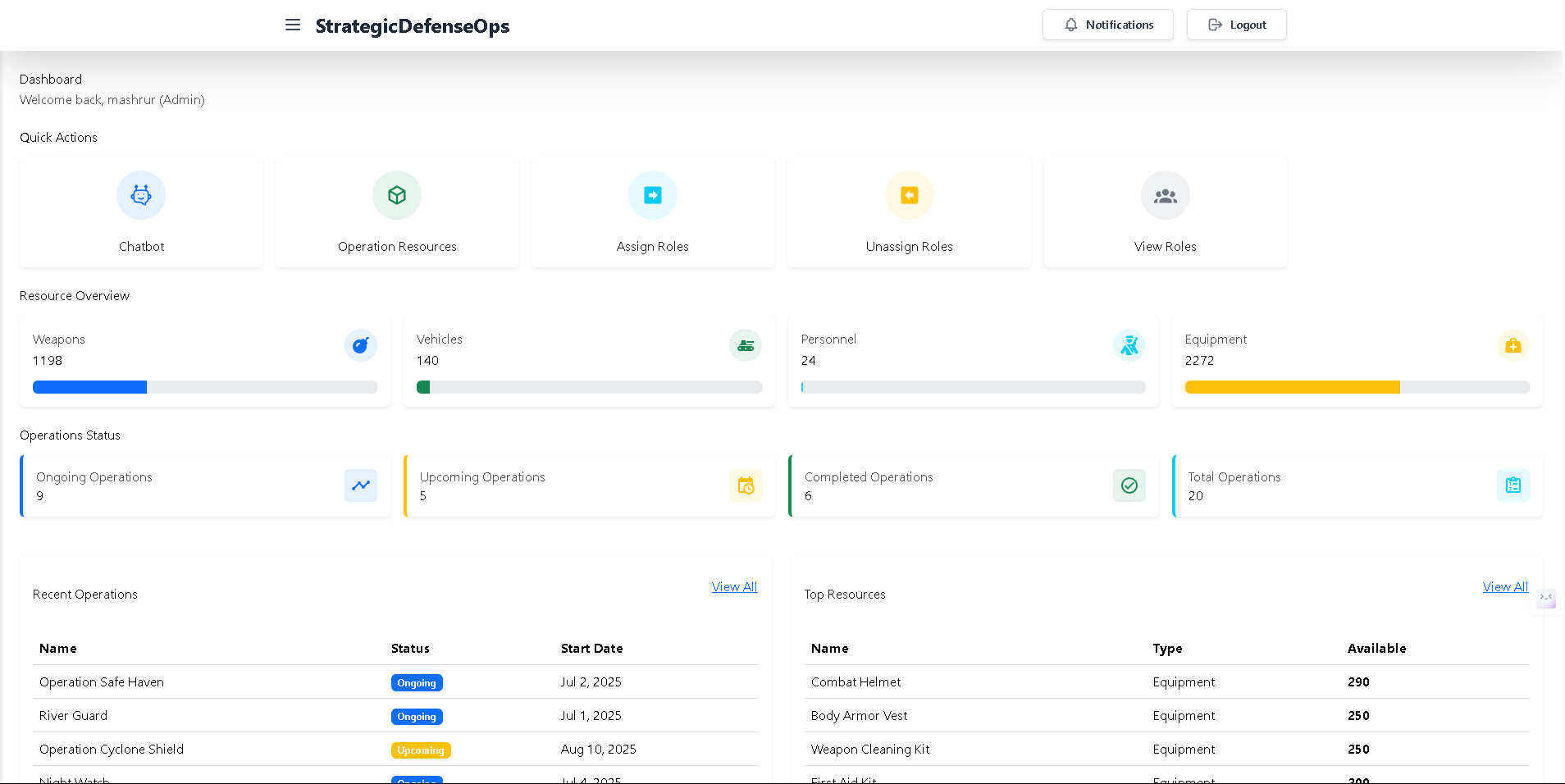
Task: Click the floating widget icon at right edge
Action: 1546,598
